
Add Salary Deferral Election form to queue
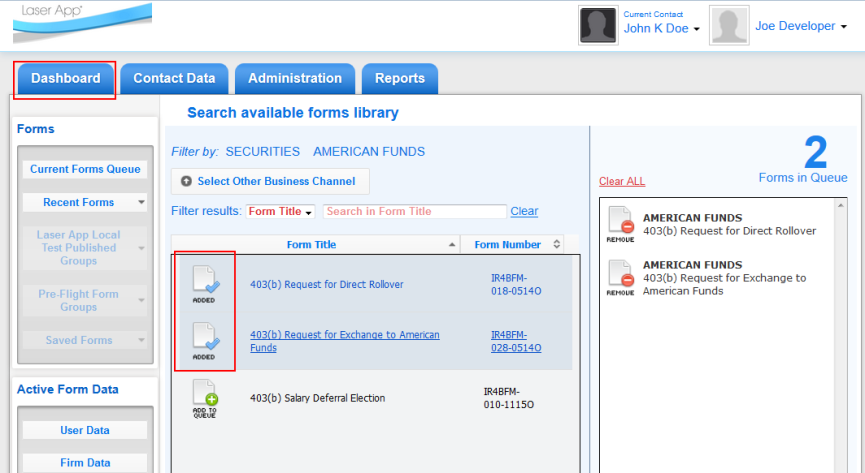pos(204,398)
